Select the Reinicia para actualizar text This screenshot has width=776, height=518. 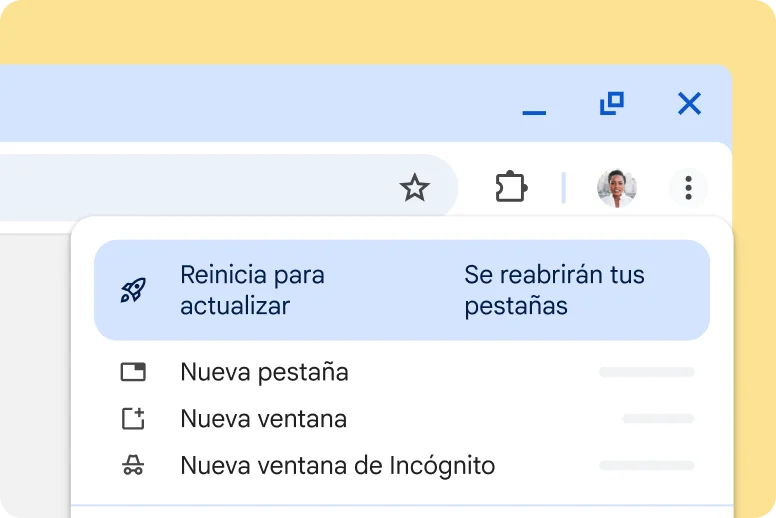pyautogui.click(x=252, y=290)
